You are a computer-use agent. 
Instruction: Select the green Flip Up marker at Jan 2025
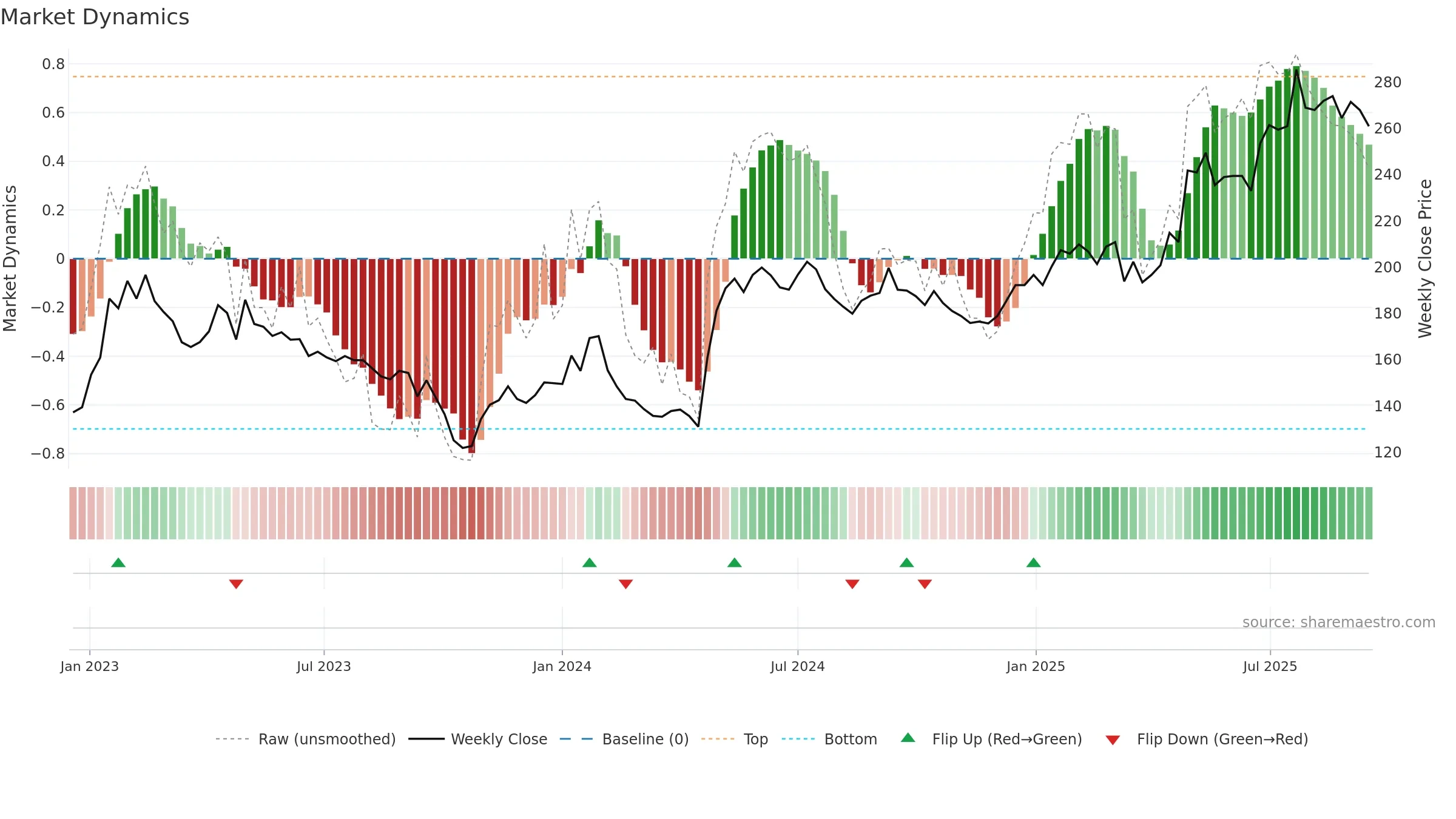click(x=1034, y=563)
